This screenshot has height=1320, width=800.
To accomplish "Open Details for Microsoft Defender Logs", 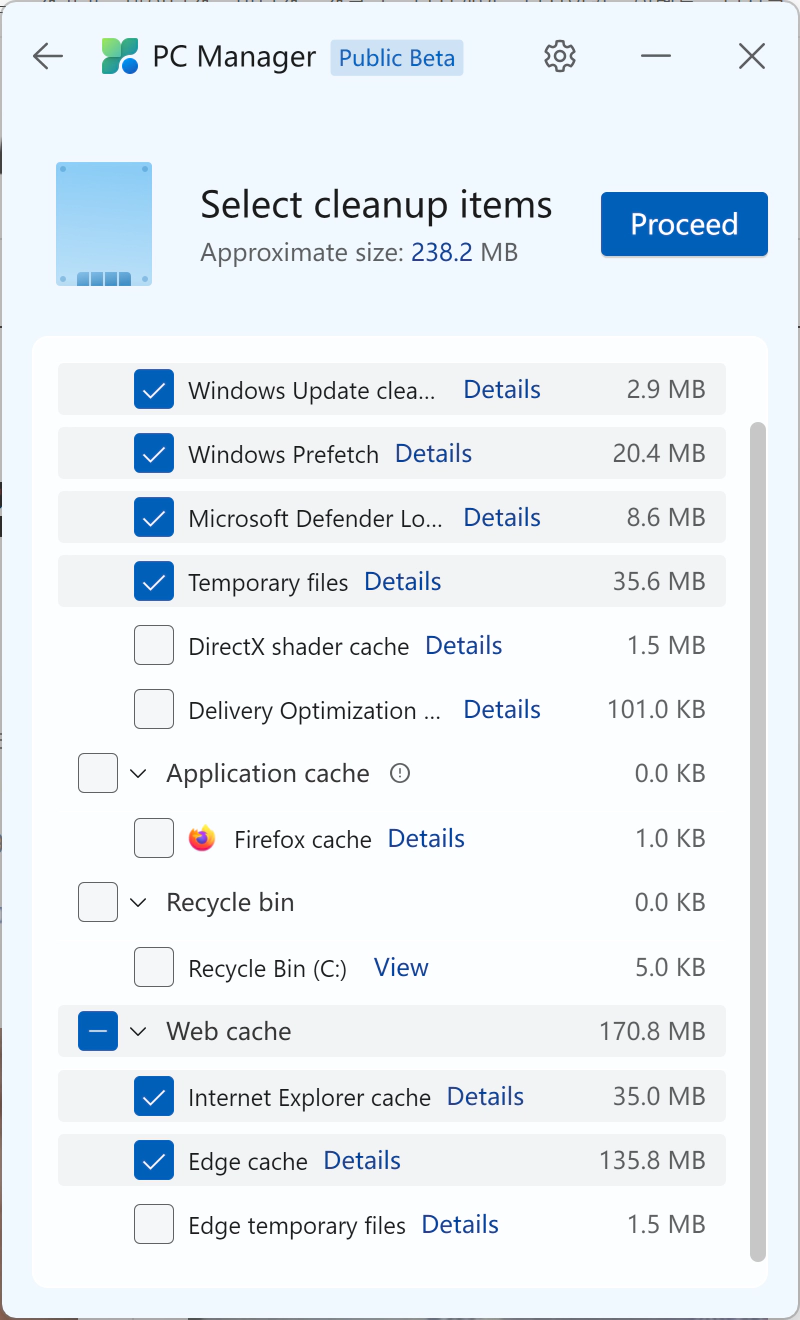I will point(502,517).
